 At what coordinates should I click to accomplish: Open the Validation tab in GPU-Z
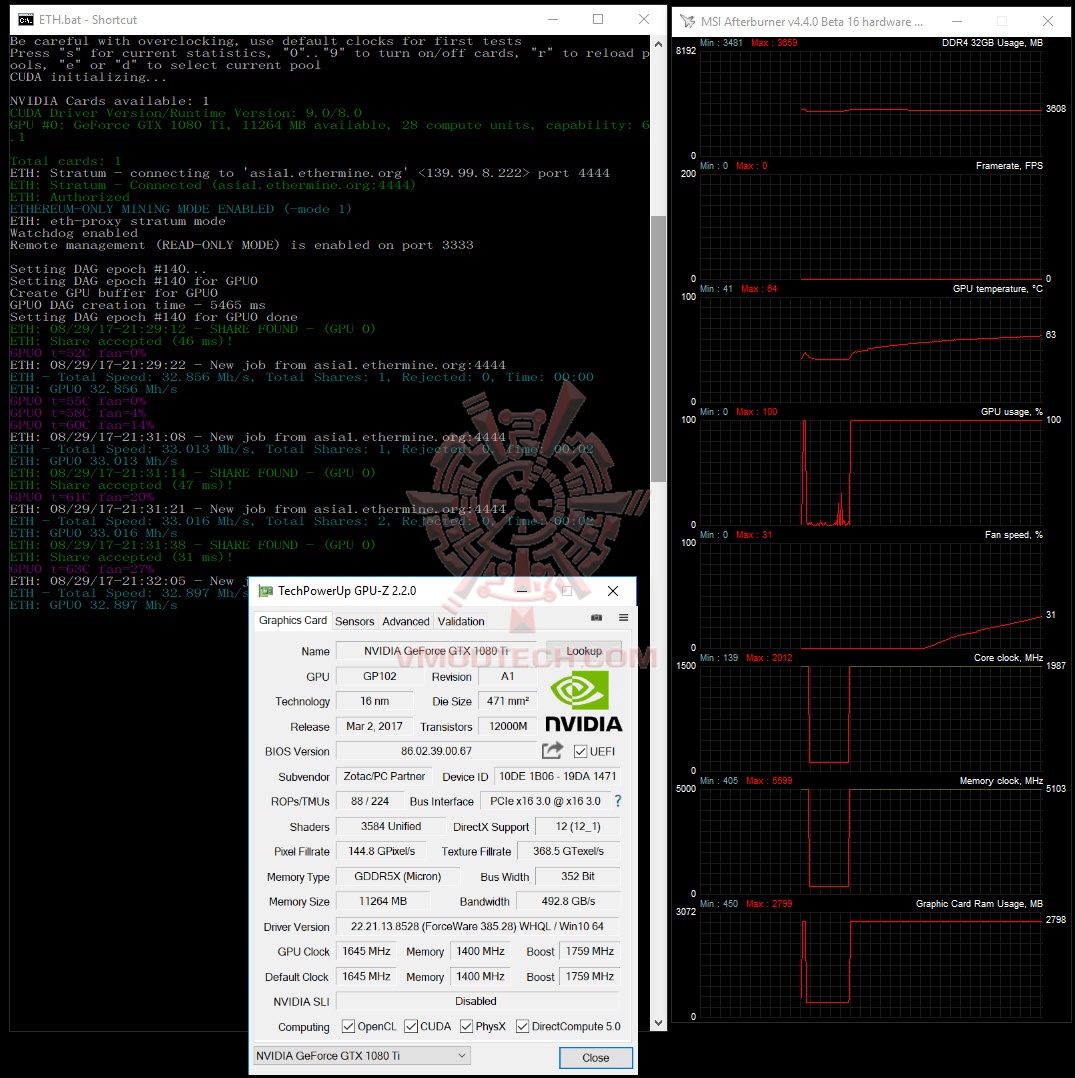(x=461, y=621)
